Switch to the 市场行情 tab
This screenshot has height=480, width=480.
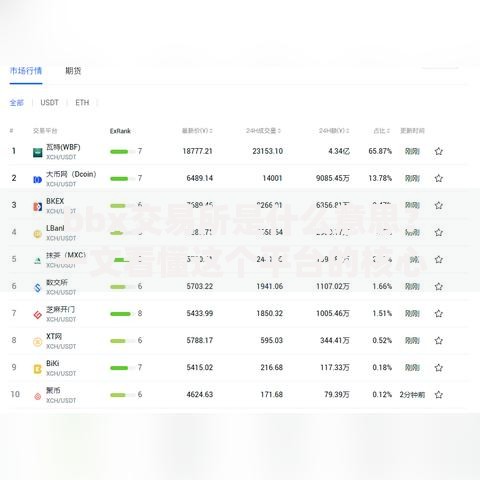pyautogui.click(x=26, y=71)
